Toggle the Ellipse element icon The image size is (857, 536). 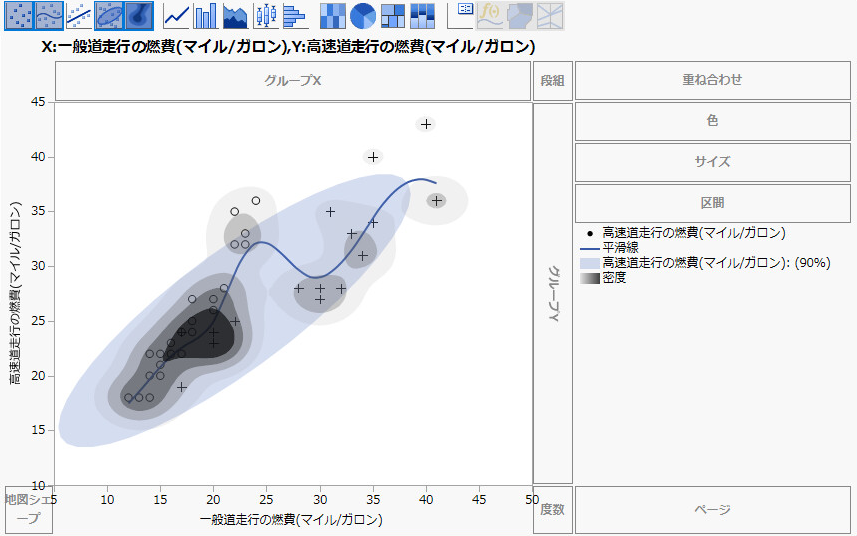[109, 15]
